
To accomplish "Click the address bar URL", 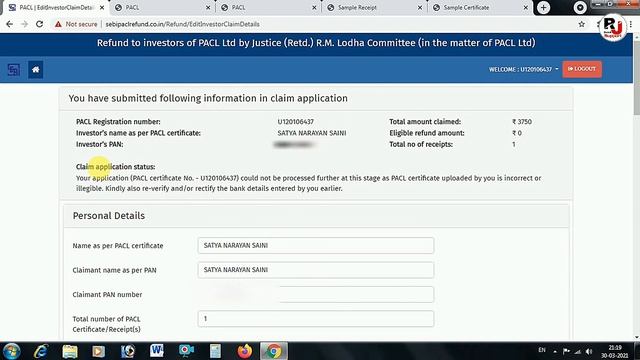I will (182, 24).
